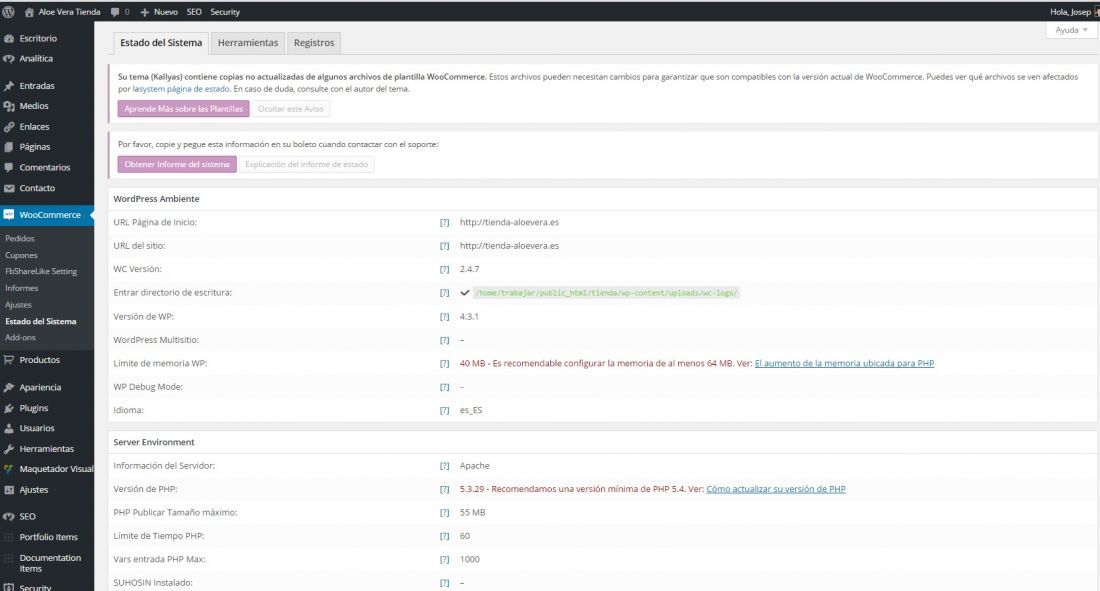
Task: Open FbShareLike Setting submenu item
Action: [x=41, y=272]
